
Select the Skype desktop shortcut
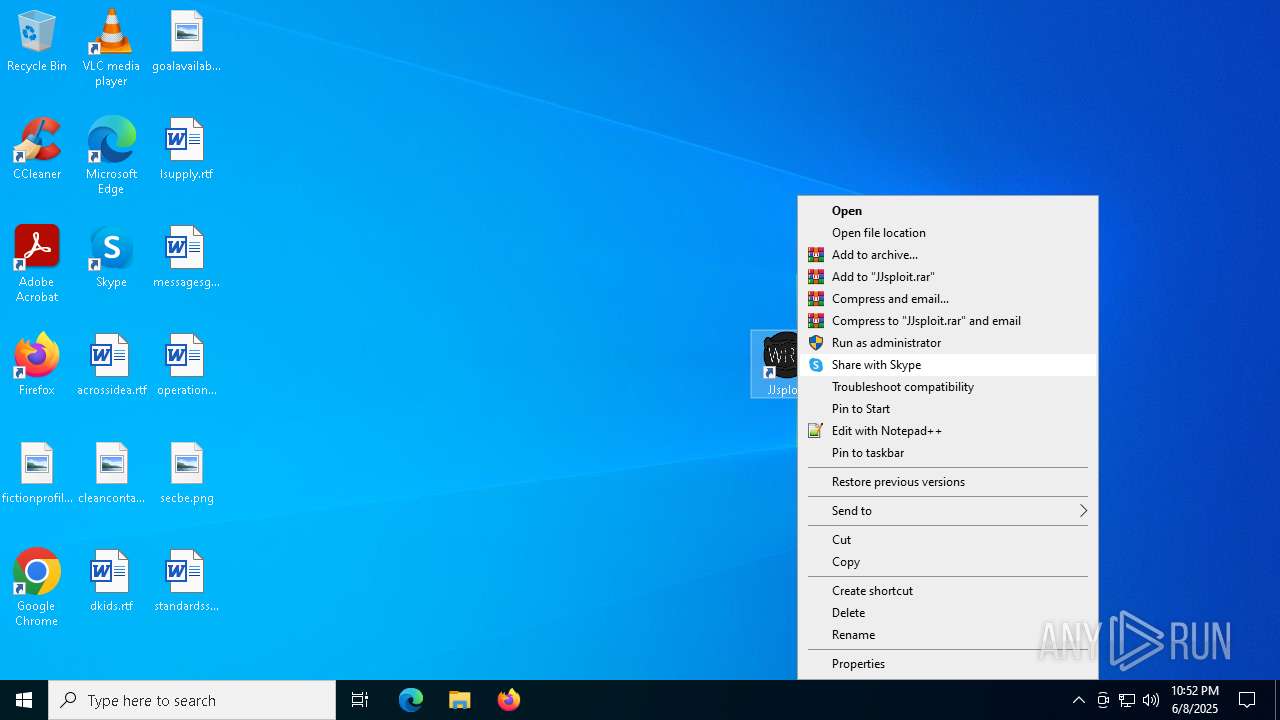click(111, 258)
